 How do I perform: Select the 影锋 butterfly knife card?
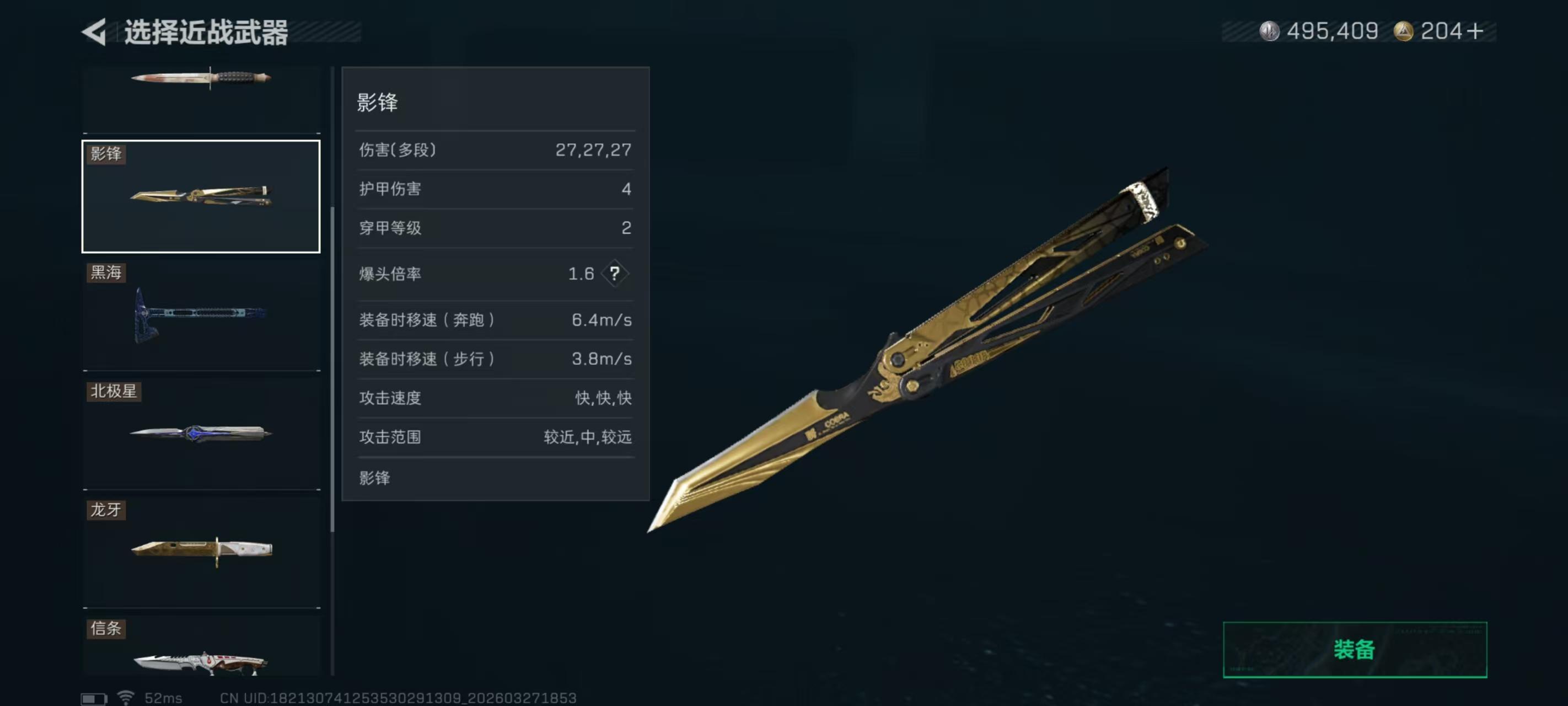point(201,196)
